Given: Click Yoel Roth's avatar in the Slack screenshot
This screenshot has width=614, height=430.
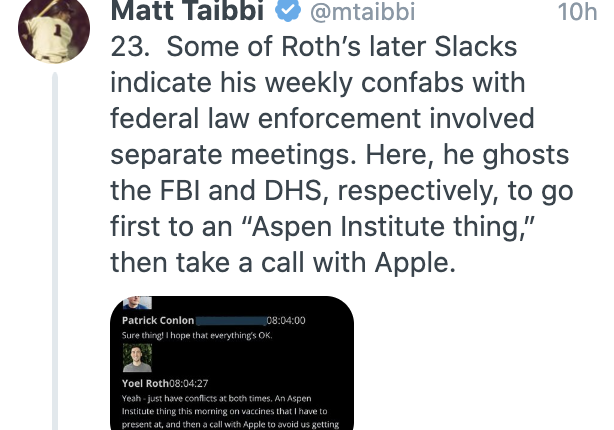Looking at the screenshot, I should [136, 358].
